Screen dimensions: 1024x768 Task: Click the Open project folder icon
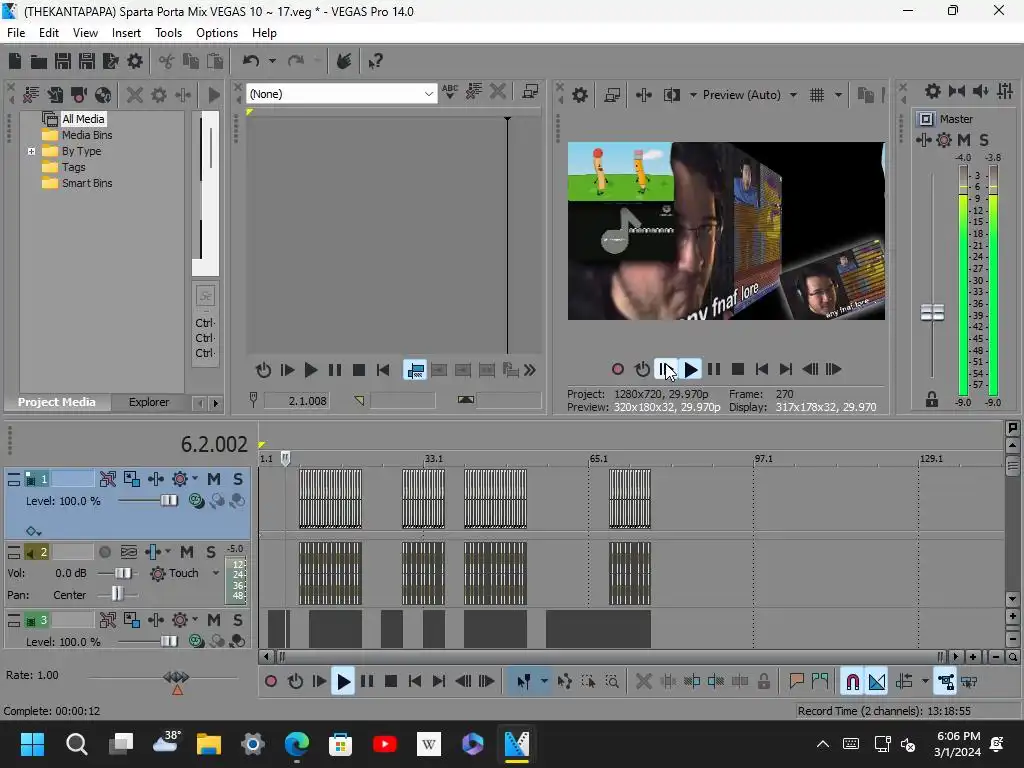click(39, 61)
